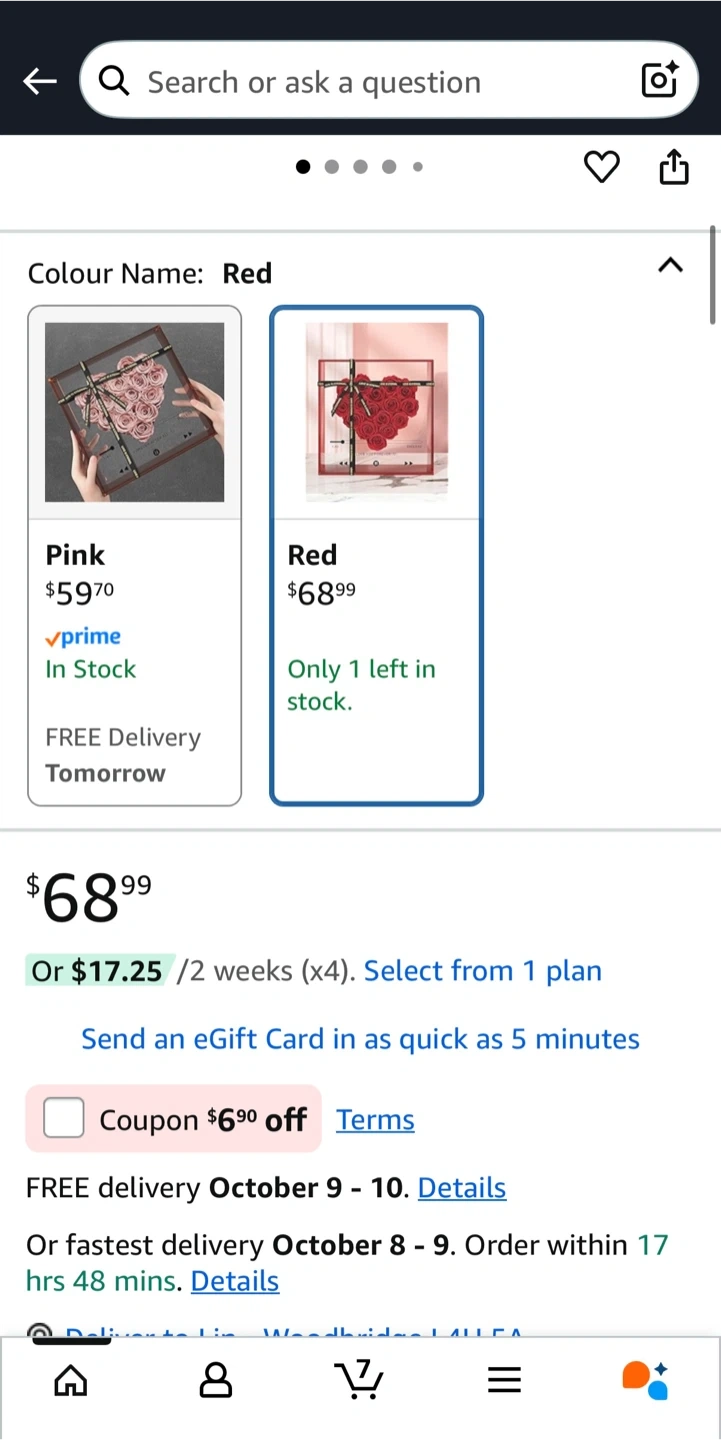The width and height of the screenshot is (721, 1440).
Task: Go to Home tab icon
Action: (x=70, y=1381)
